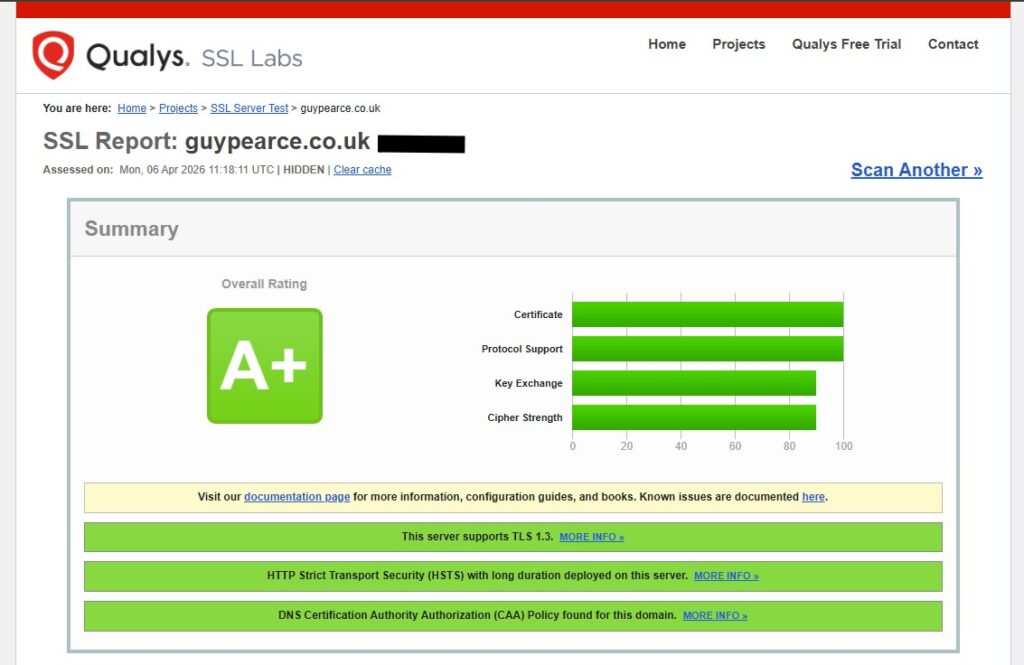Click the Qualys shield logo icon

53,55
